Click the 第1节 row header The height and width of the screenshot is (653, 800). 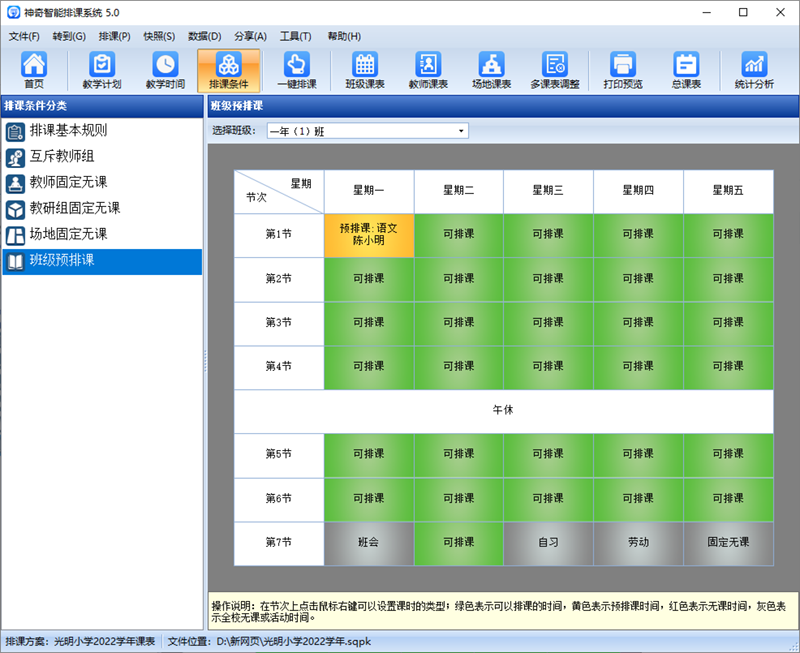(x=279, y=235)
